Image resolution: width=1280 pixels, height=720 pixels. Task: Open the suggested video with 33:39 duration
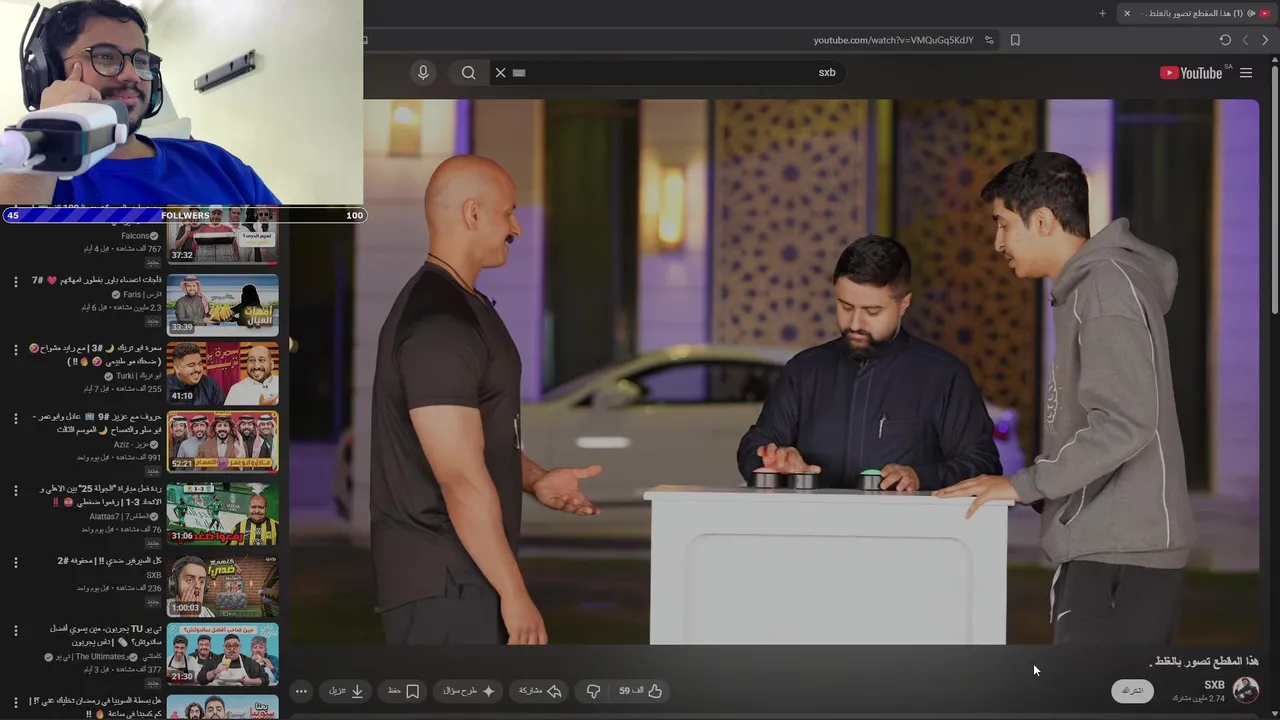click(x=222, y=304)
